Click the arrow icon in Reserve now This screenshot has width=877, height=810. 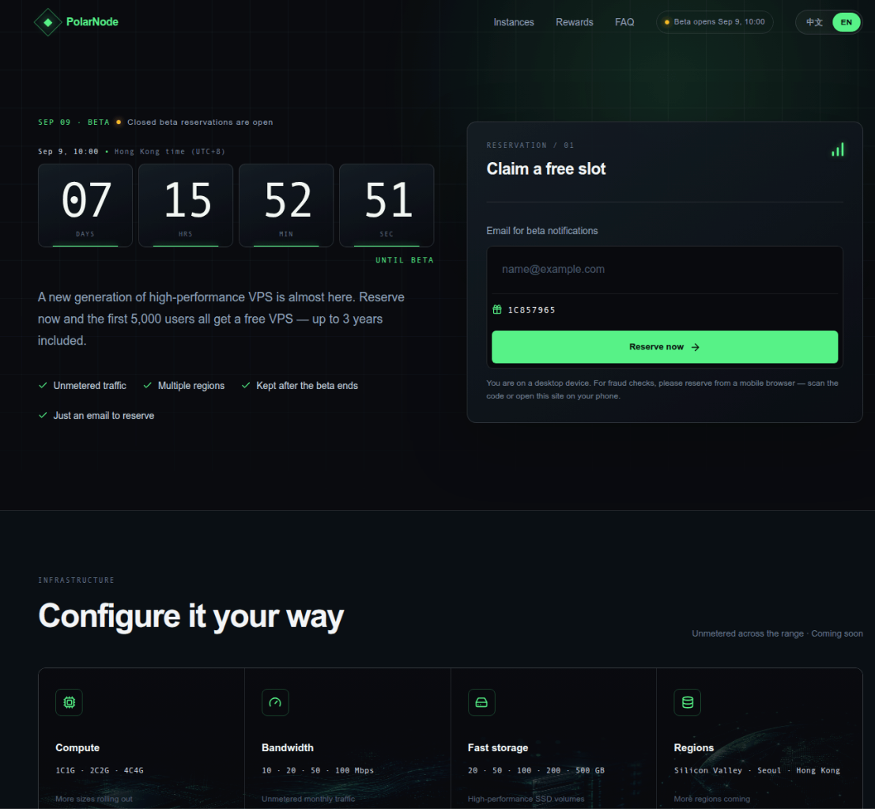pyautogui.click(x=695, y=347)
